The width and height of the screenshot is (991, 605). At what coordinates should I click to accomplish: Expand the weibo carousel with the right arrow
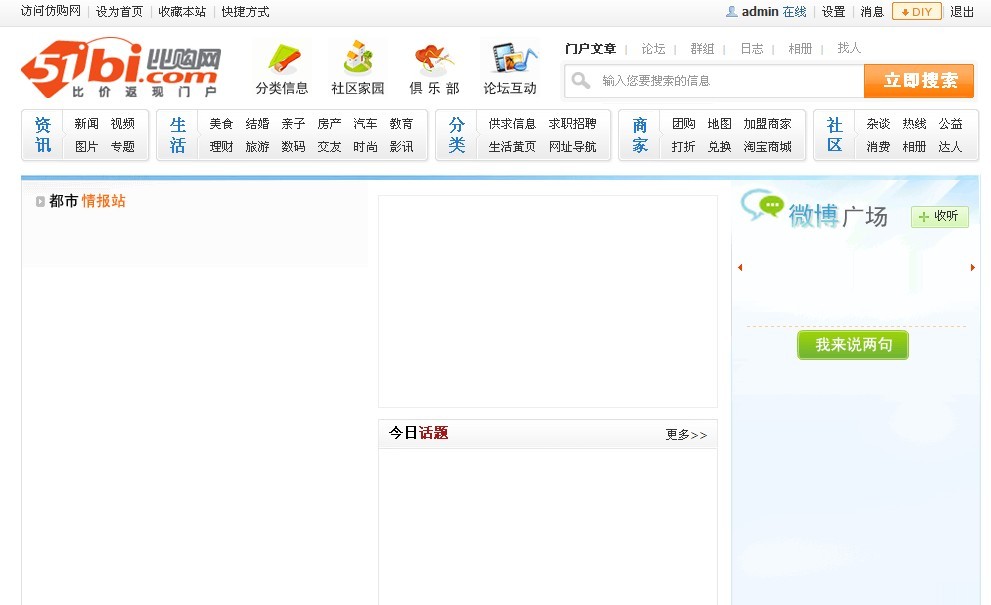click(x=972, y=267)
